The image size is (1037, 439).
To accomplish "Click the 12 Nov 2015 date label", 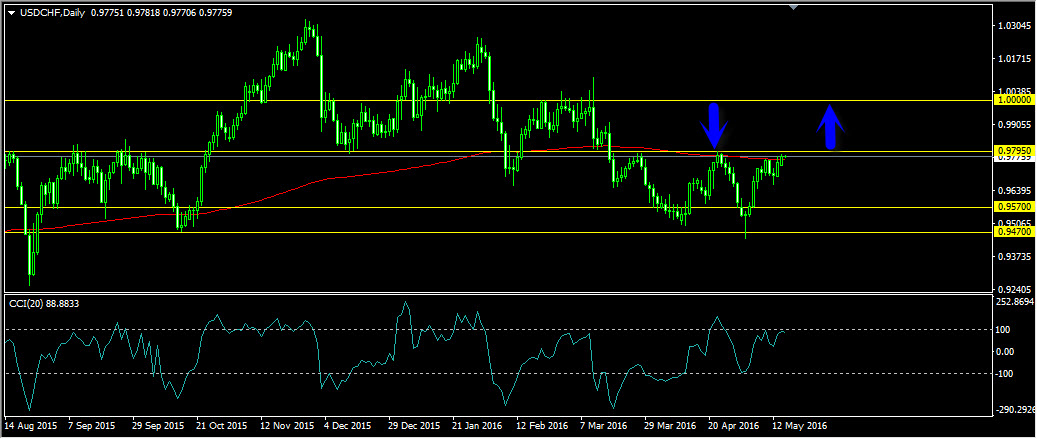I will pyautogui.click(x=286, y=426).
